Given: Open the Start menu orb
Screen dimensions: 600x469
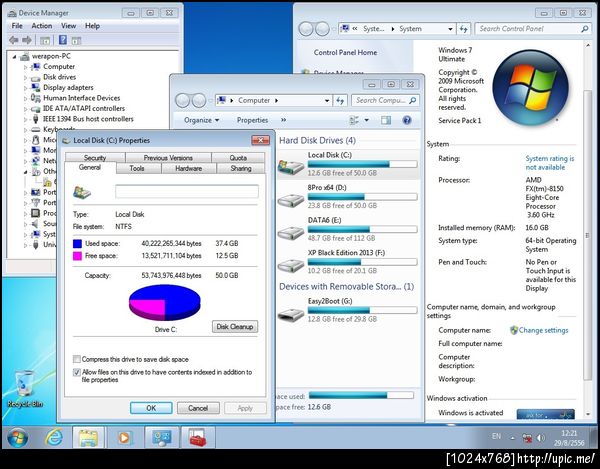Looking at the screenshot, I should coord(17,438).
